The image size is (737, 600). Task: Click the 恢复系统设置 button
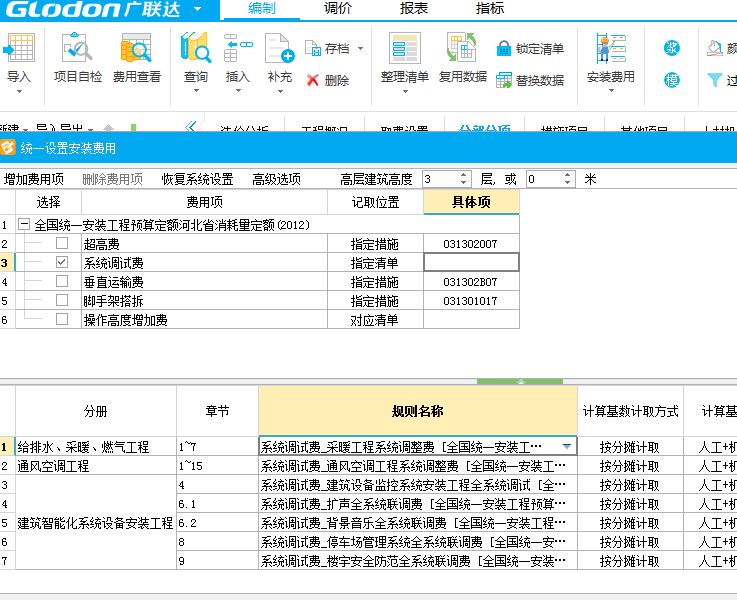click(197, 179)
